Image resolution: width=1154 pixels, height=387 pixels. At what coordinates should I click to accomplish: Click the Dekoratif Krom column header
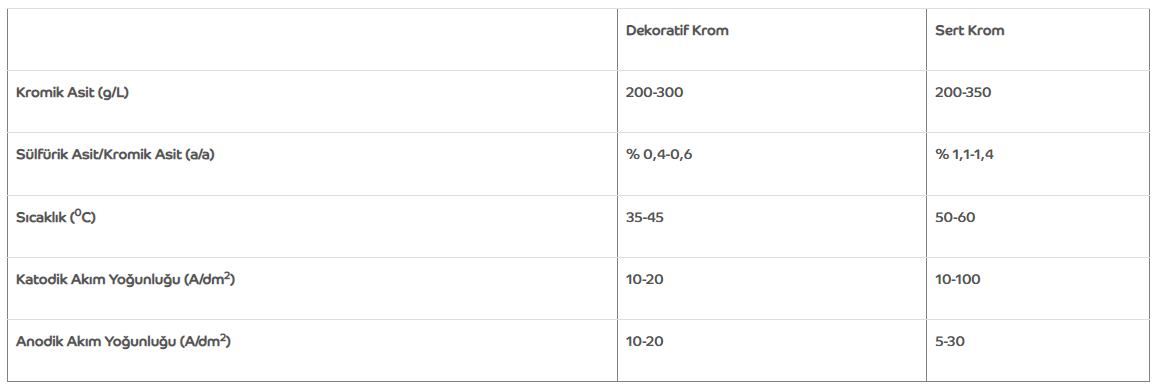[677, 31]
